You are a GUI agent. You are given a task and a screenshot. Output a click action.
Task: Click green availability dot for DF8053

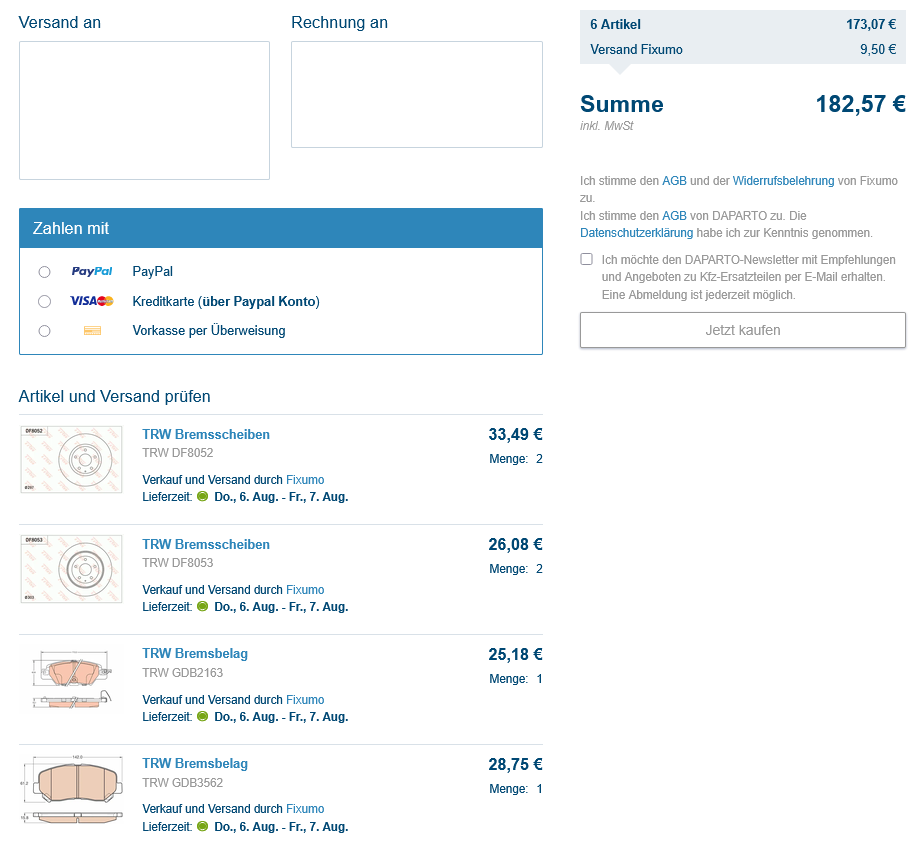point(203,606)
